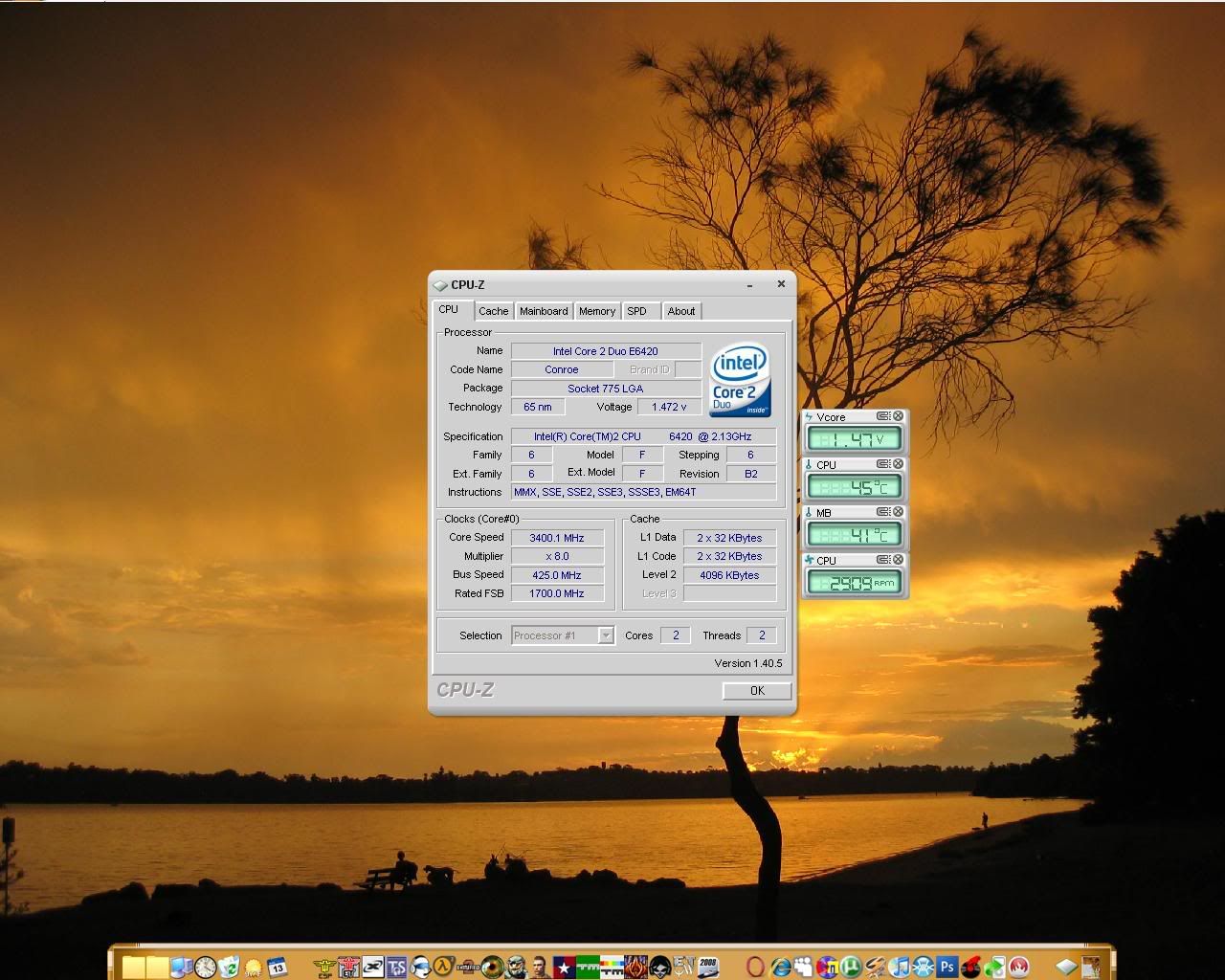This screenshot has height=980, width=1225.
Task: Close the Vcore monitor widget
Action: [x=898, y=416]
